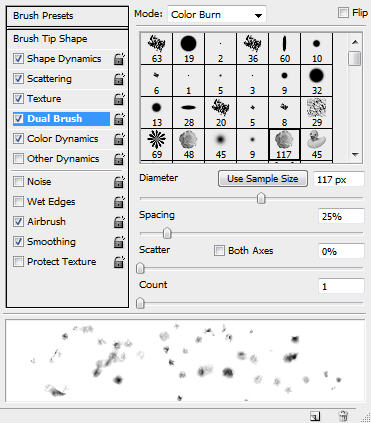This screenshot has width=371, height=423.
Task: Select the 28 flat ellipse brush
Action: pos(189,113)
